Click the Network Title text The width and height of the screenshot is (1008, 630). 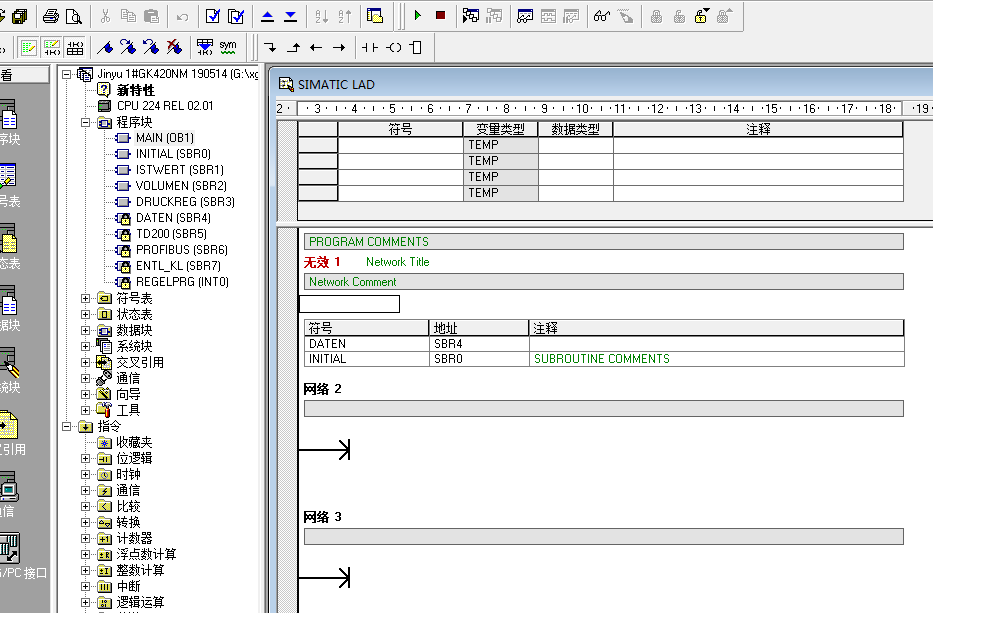[397, 262]
